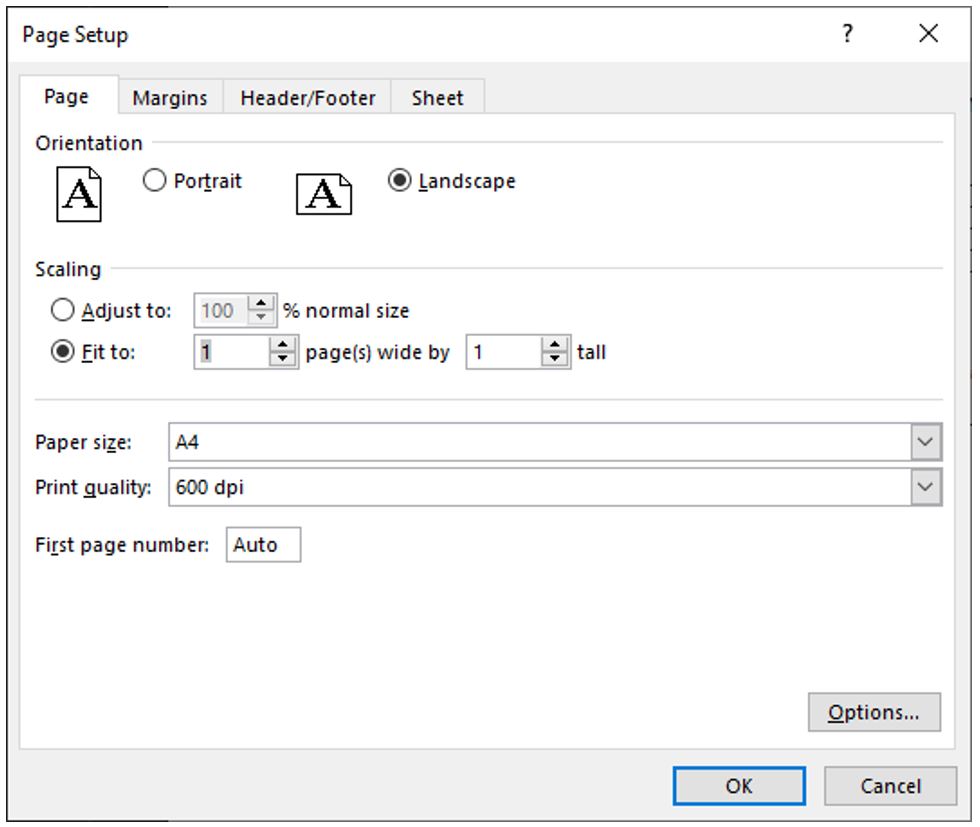980x827 pixels.
Task: Expand the Print quality dropdown
Action: [928, 487]
